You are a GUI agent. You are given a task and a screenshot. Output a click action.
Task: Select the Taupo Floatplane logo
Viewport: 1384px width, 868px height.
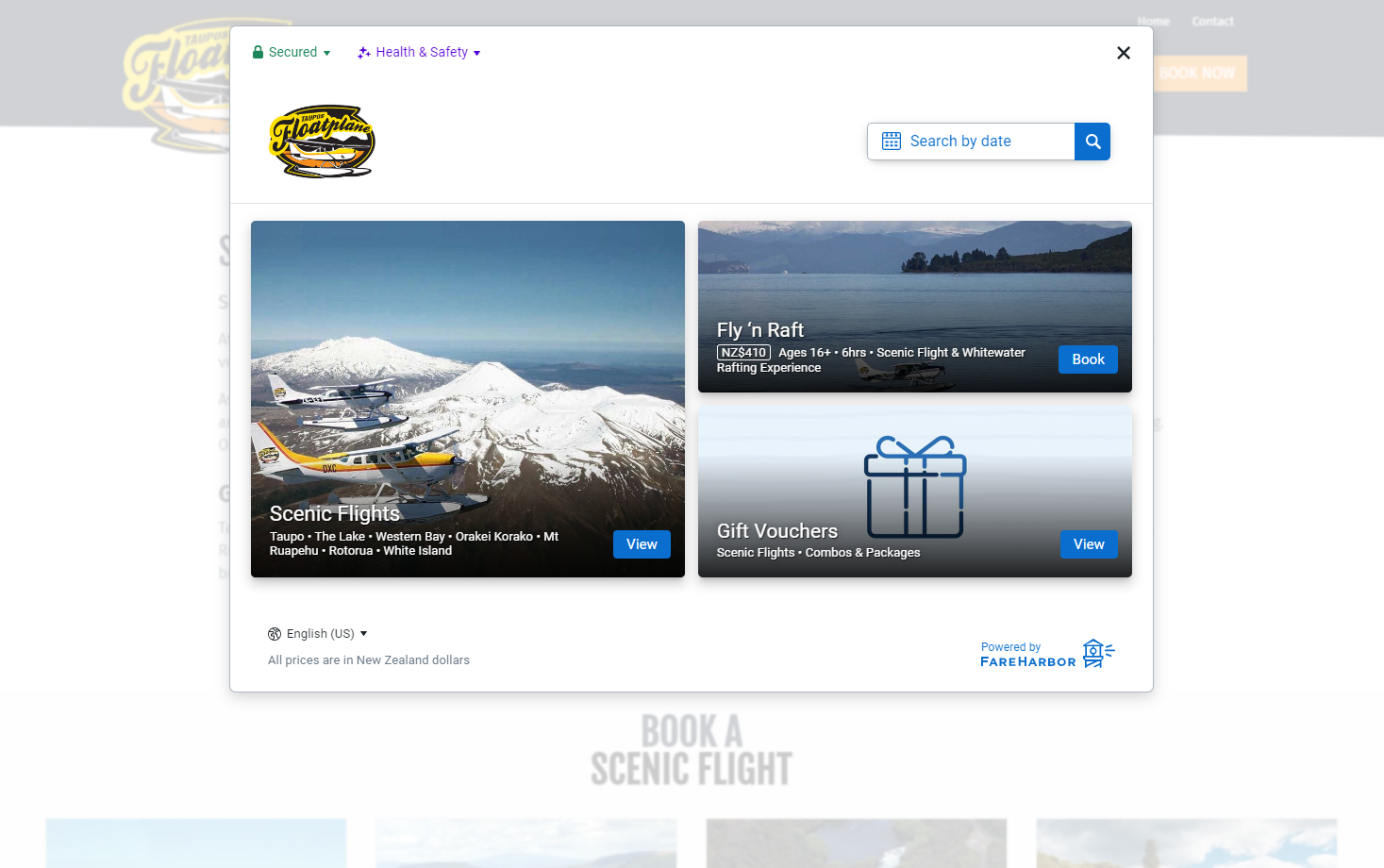pos(322,142)
